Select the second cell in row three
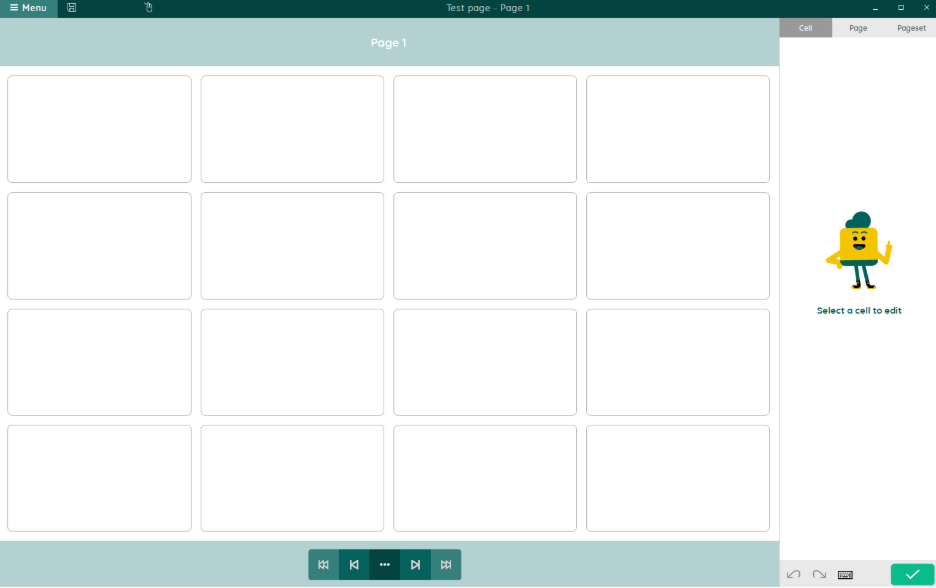This screenshot has height=588, width=936. [x=292, y=362]
